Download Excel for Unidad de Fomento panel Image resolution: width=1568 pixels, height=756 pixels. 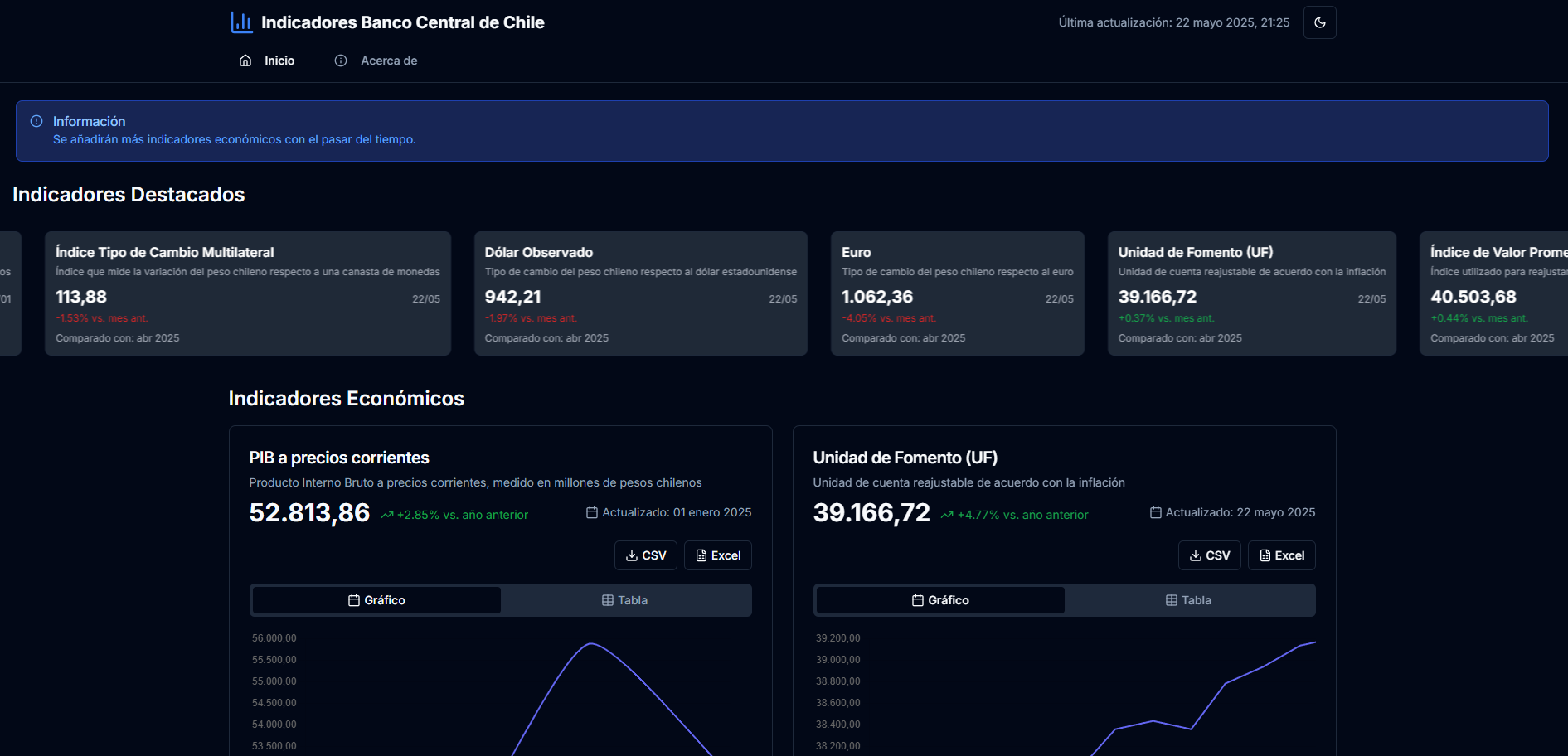tap(1282, 555)
